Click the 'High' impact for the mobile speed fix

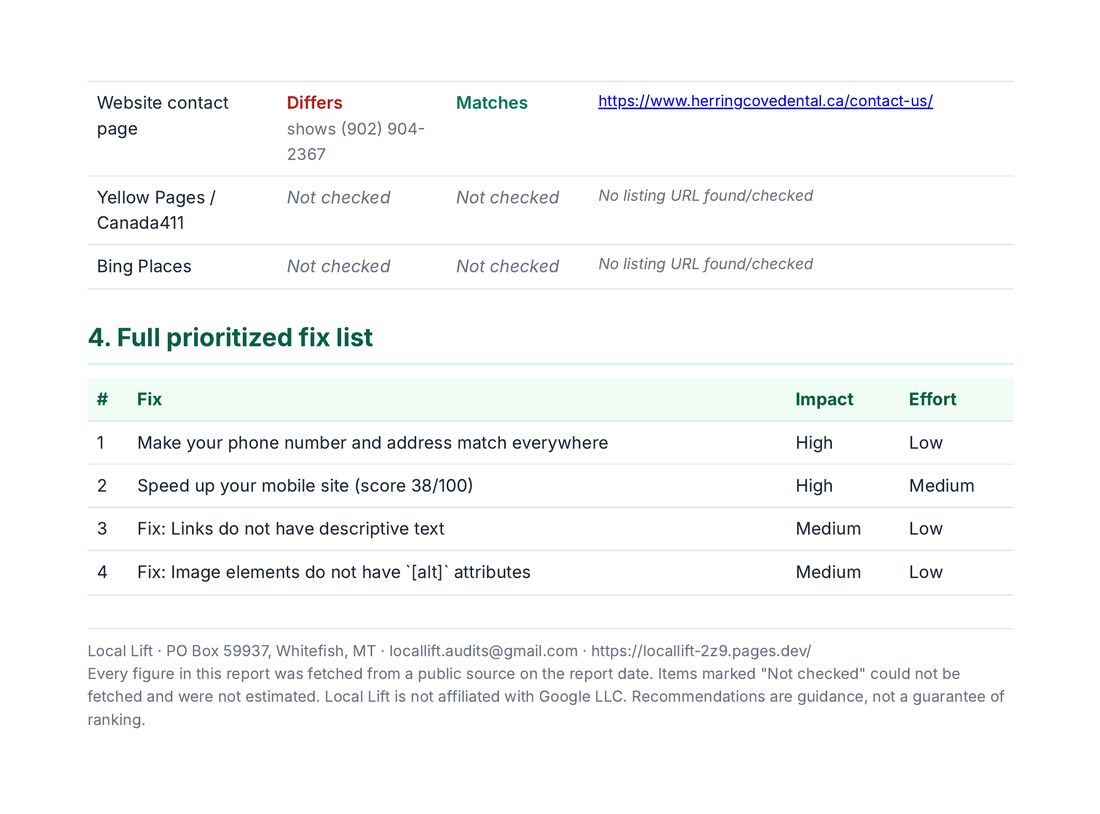click(x=814, y=486)
